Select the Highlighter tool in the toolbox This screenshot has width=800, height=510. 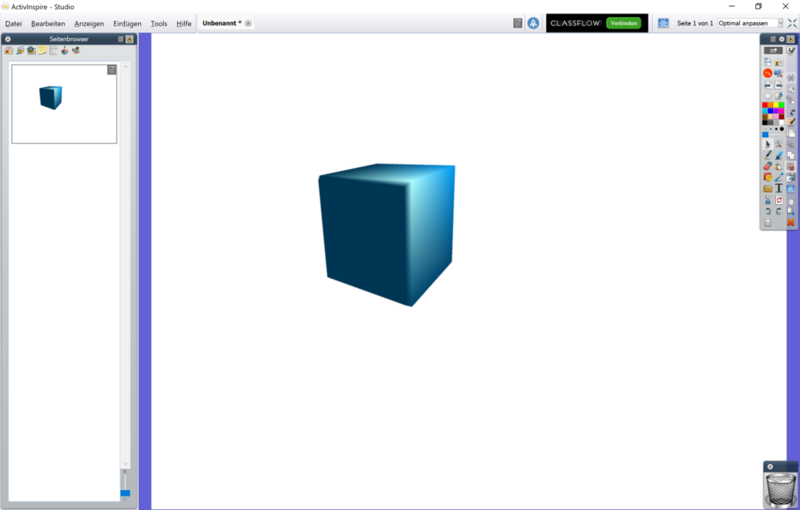pos(779,155)
